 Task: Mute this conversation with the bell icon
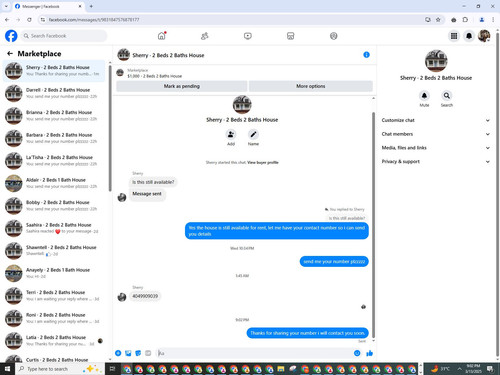click(x=424, y=96)
